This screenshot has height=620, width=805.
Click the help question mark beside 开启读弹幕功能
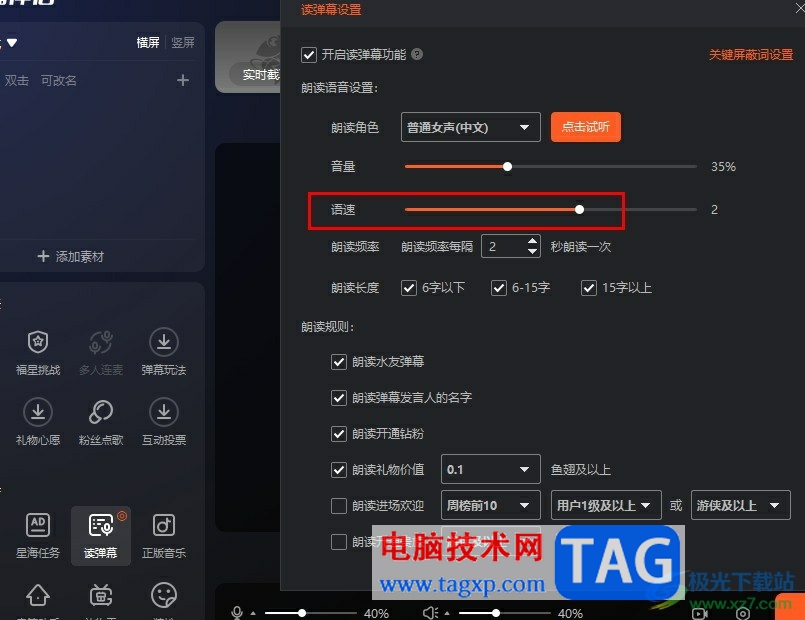point(417,54)
